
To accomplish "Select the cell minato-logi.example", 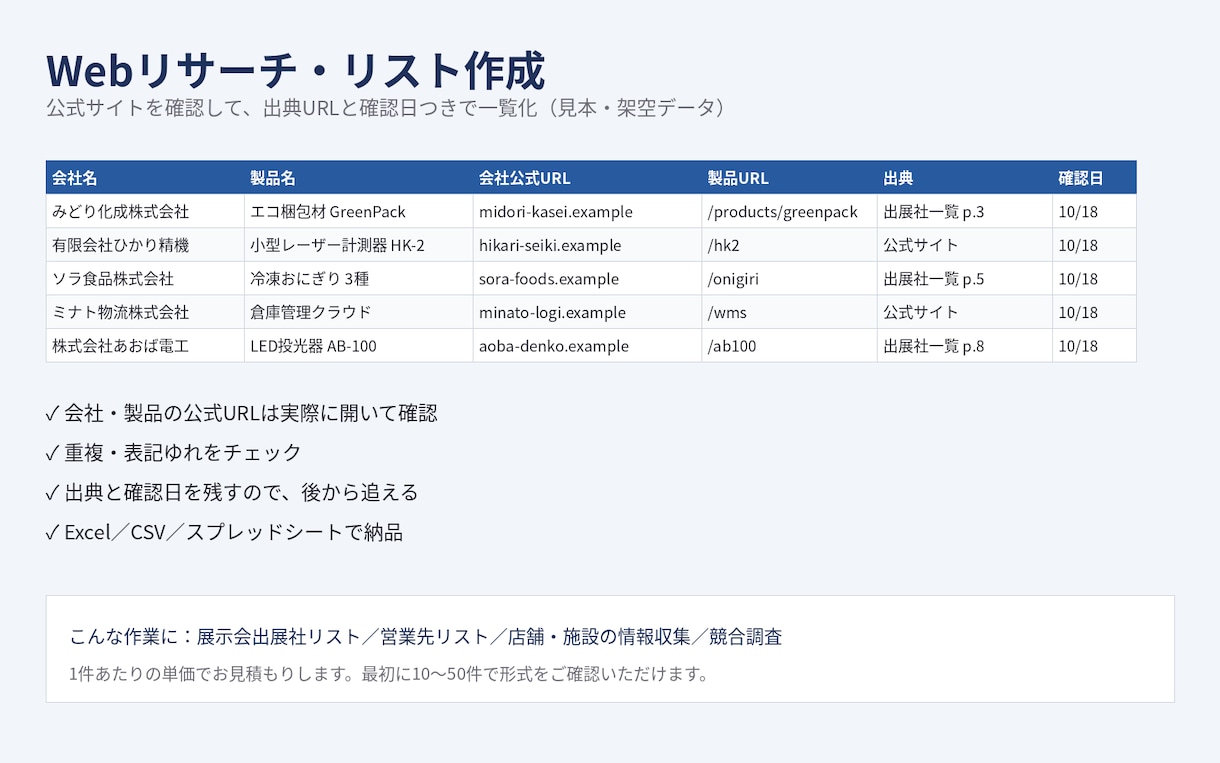I will [x=587, y=312].
